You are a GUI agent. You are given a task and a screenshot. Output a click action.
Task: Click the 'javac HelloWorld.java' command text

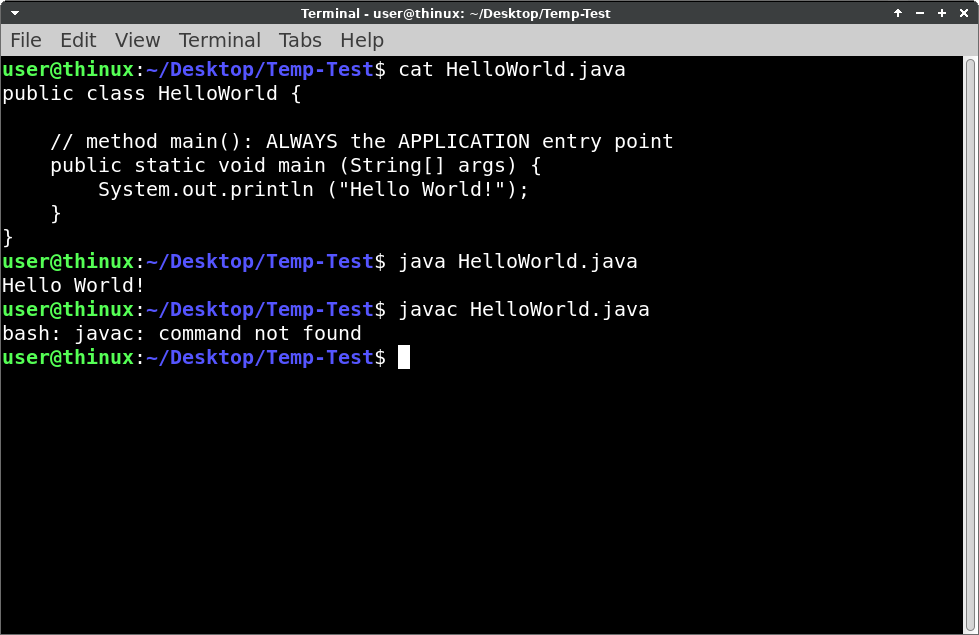click(524, 310)
